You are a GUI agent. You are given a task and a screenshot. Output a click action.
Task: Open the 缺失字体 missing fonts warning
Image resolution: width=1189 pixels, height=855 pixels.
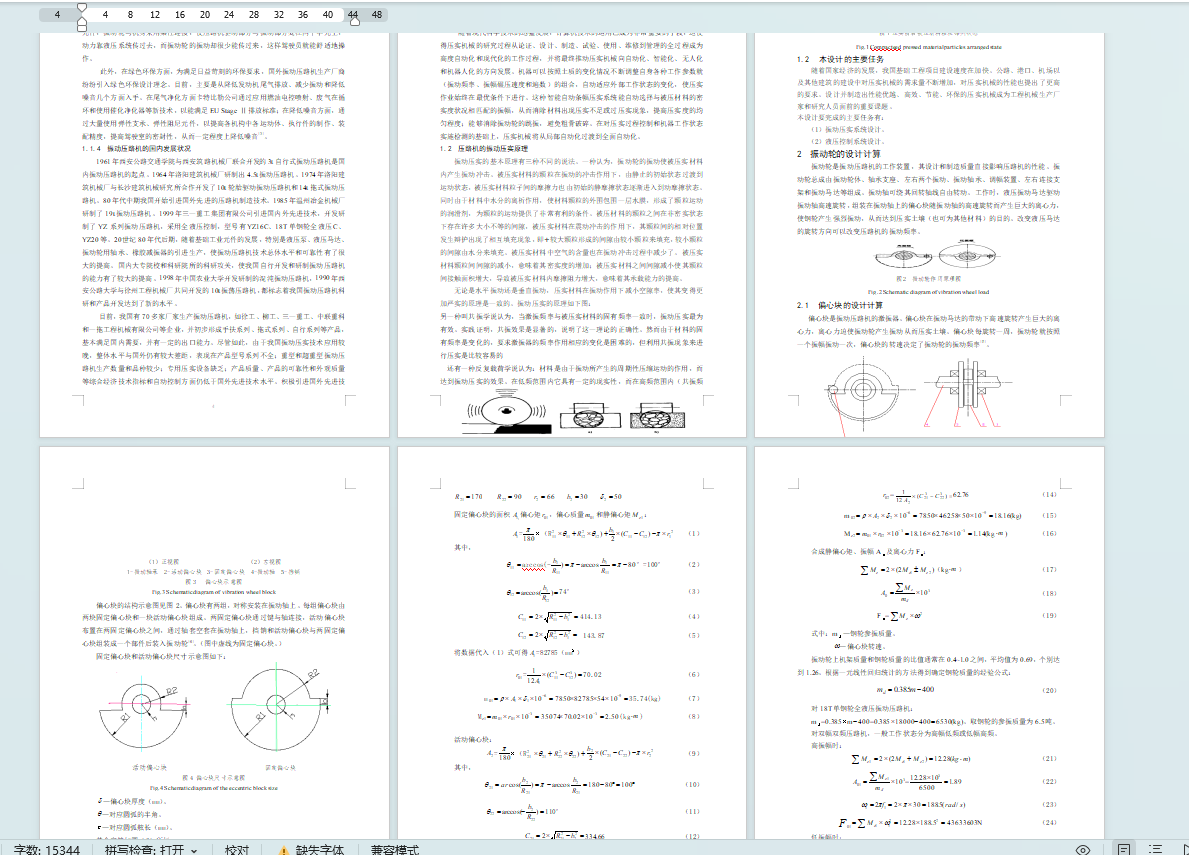coord(311,850)
